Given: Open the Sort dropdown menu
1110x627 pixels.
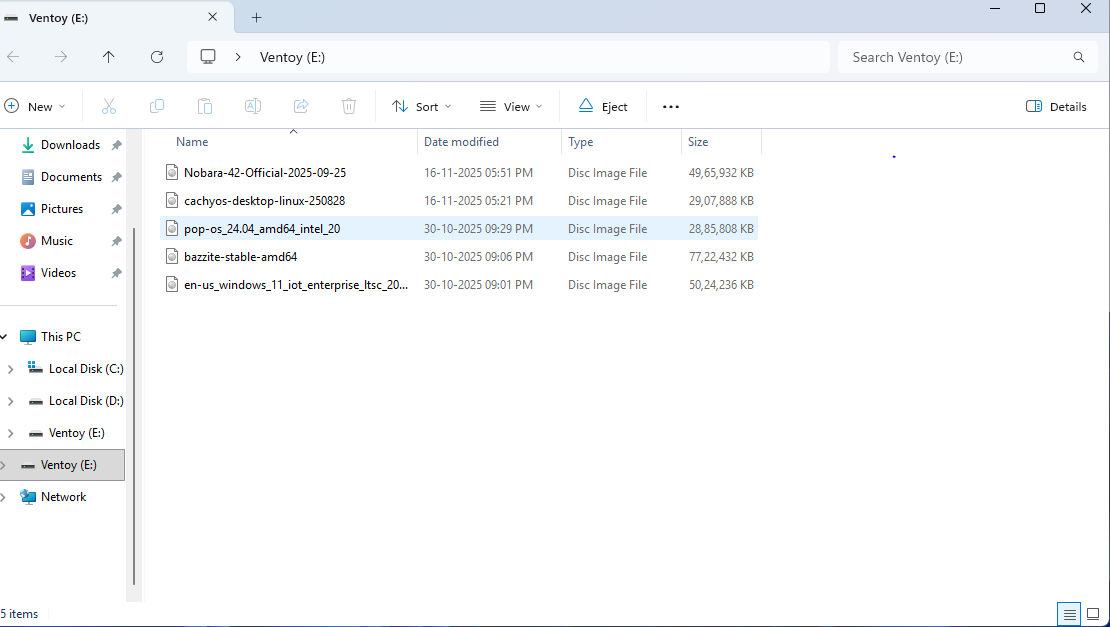Looking at the screenshot, I should (x=421, y=106).
